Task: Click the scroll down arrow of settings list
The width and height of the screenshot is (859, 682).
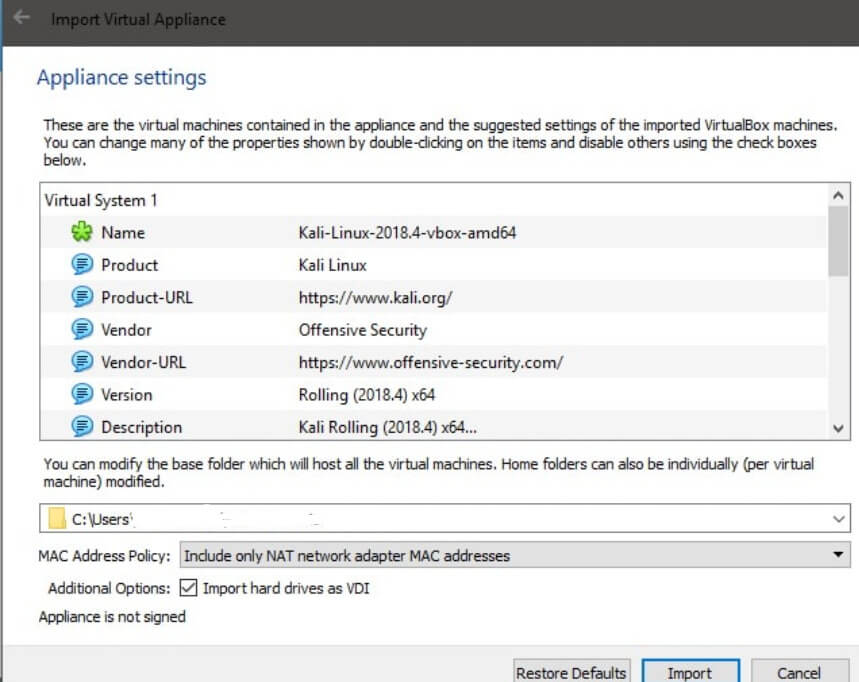Action: [x=839, y=427]
